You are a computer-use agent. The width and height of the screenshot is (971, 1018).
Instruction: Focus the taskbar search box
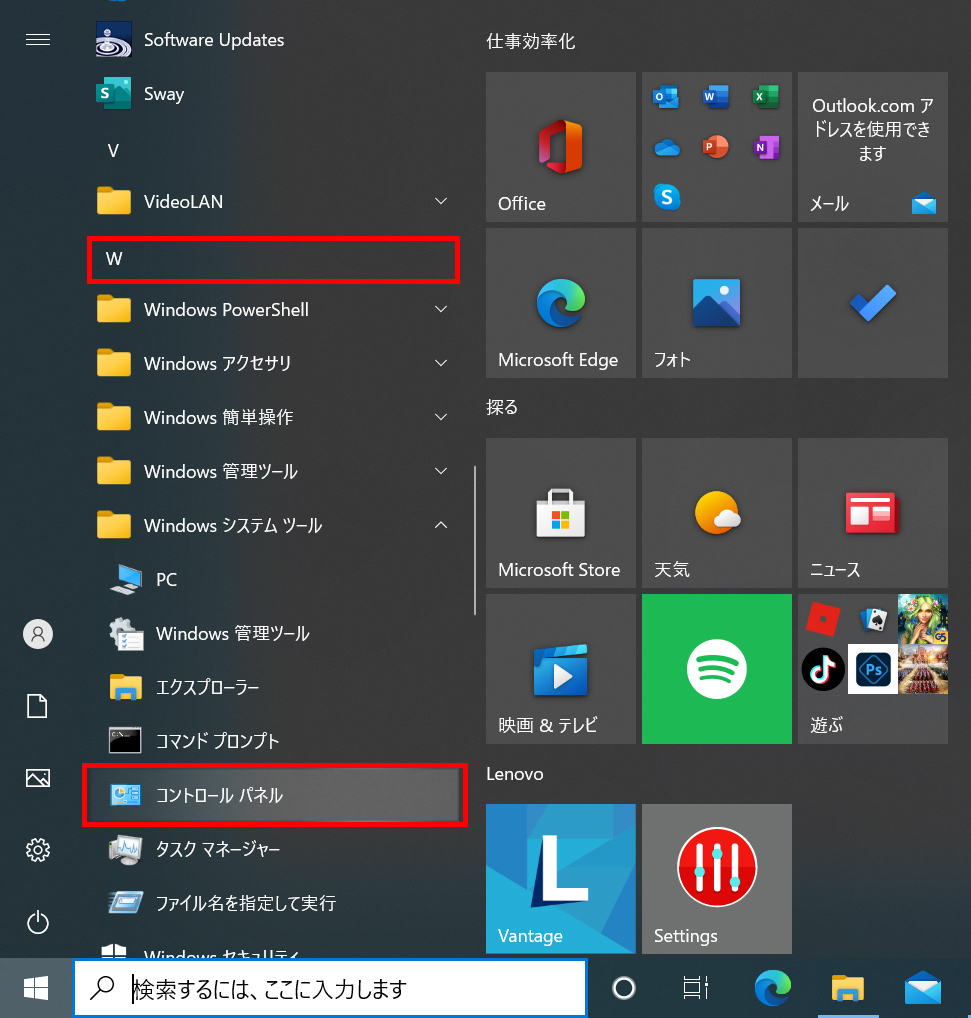pyautogui.click(x=330, y=988)
